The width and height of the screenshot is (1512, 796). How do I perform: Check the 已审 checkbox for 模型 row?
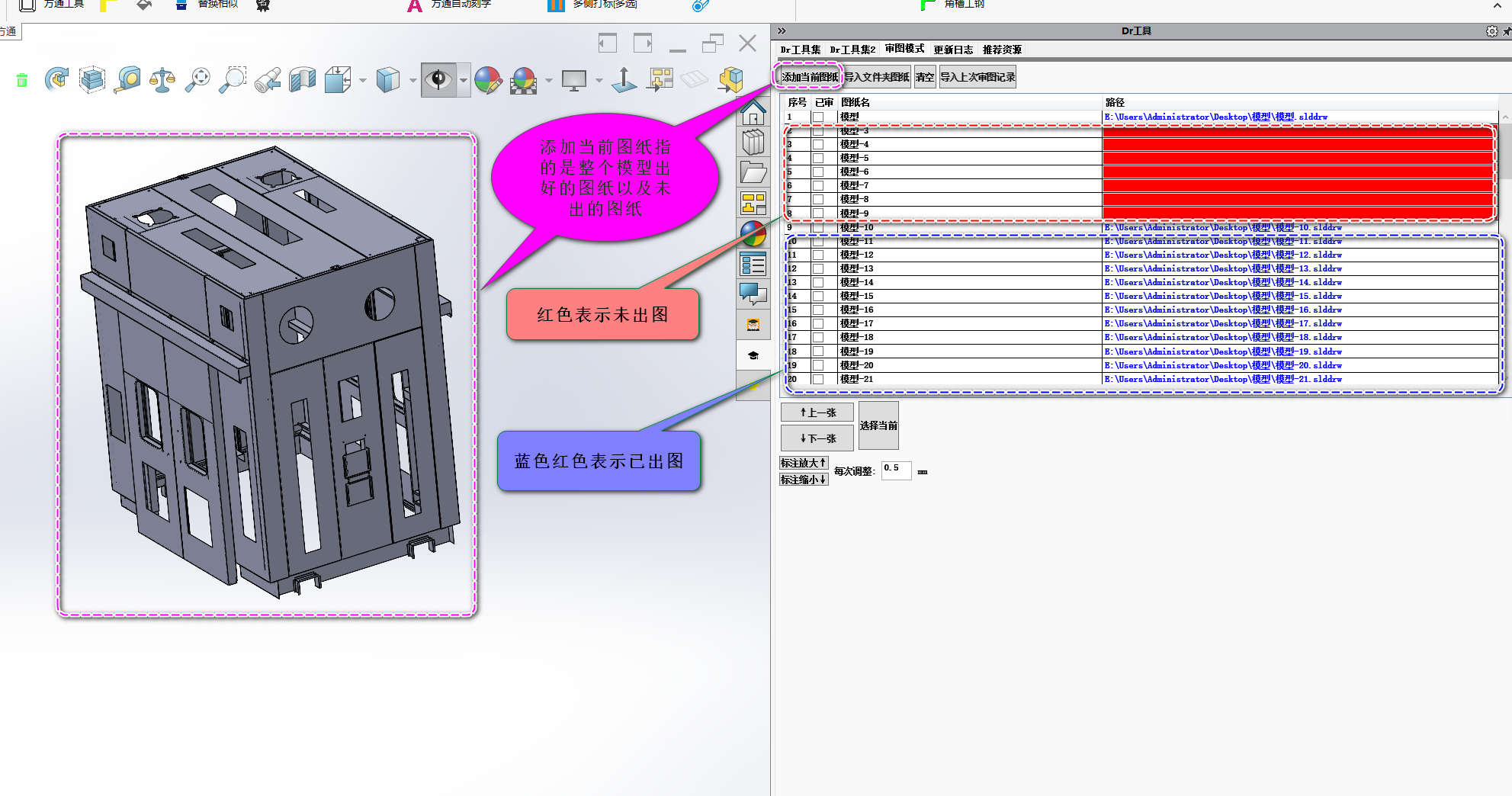(818, 117)
